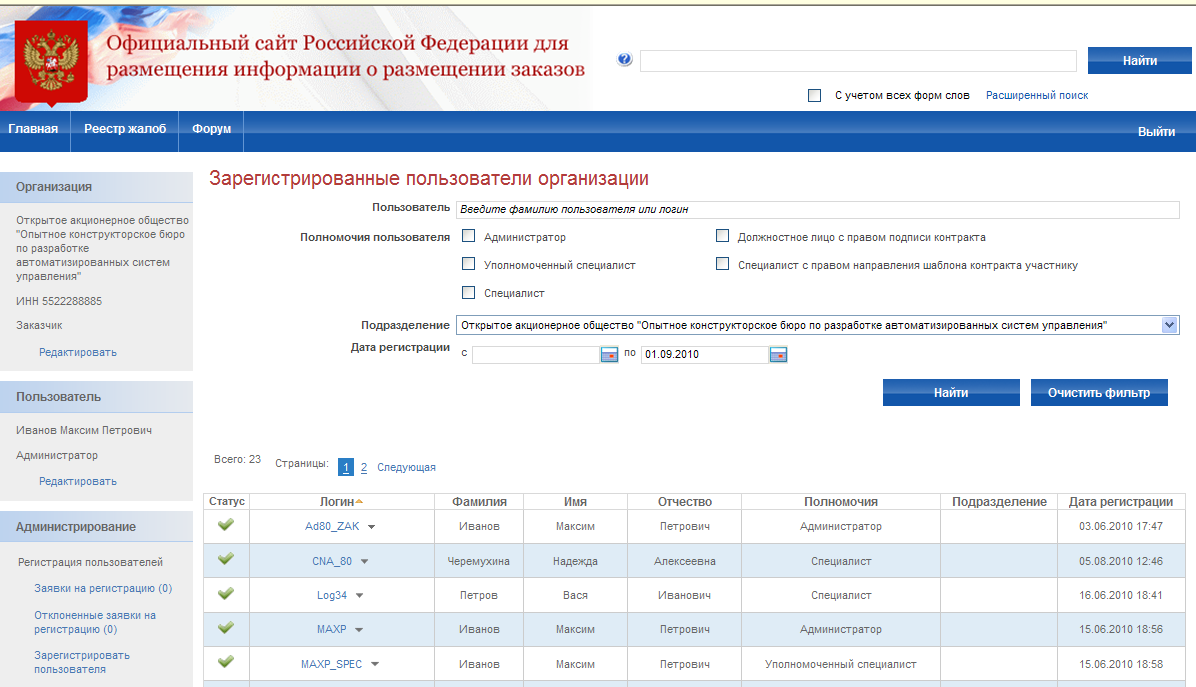Click the registration date 'с' input field
1196x687 pixels.
[x=536, y=355]
